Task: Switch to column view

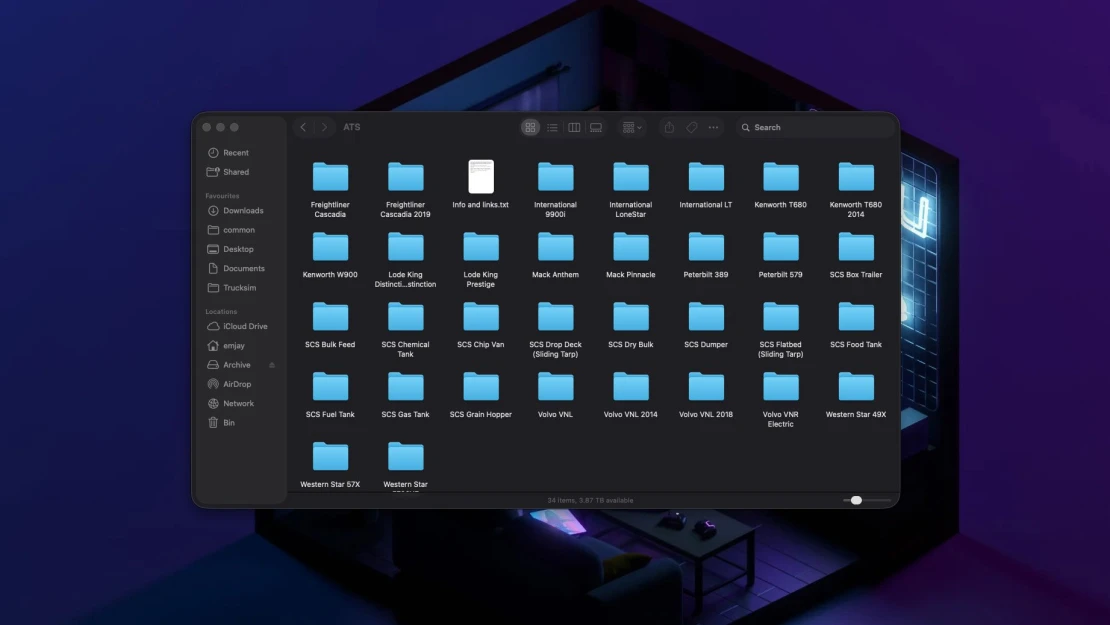Action: (x=574, y=127)
